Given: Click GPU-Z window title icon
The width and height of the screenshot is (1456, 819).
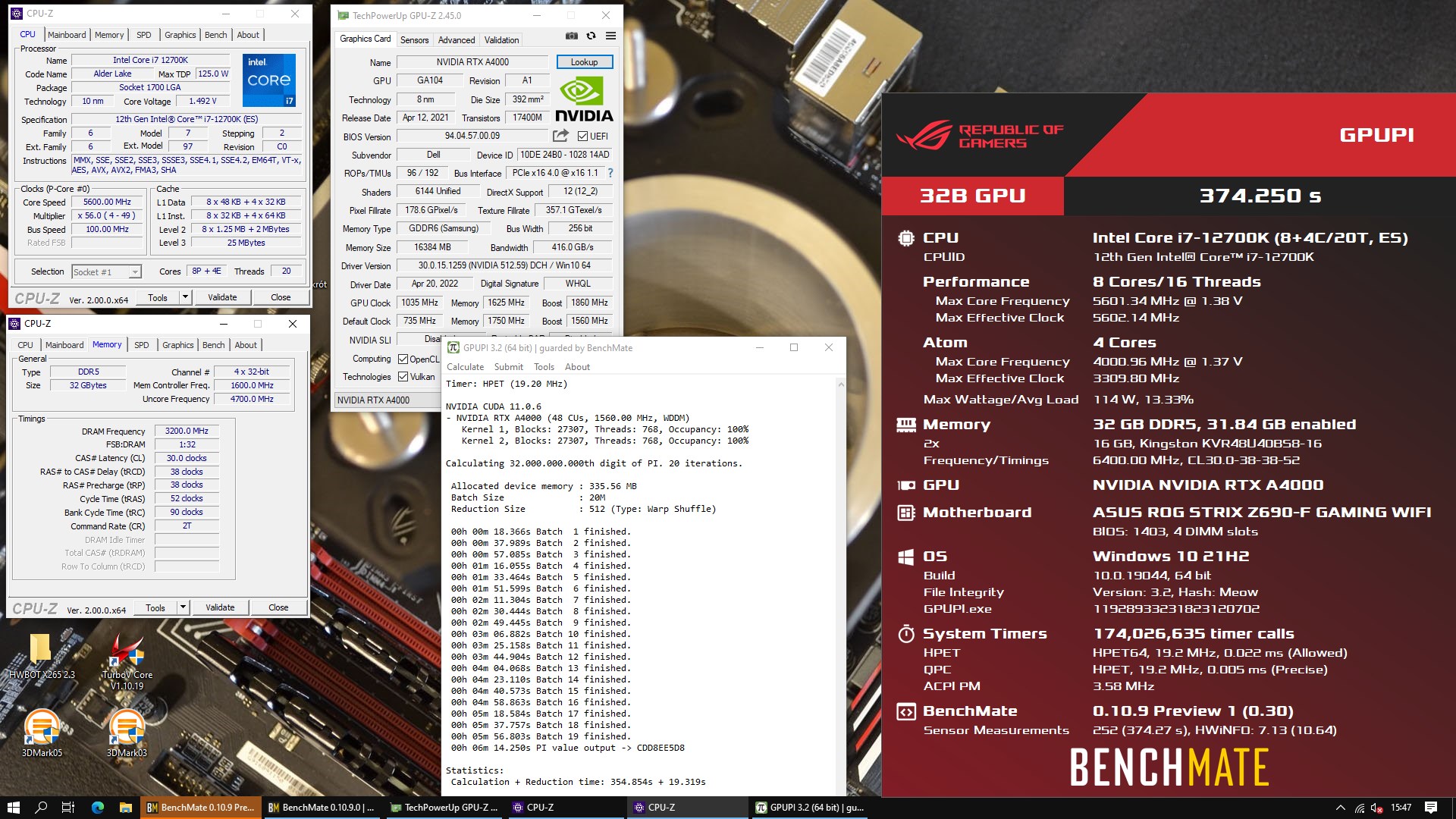Looking at the screenshot, I should [x=343, y=15].
